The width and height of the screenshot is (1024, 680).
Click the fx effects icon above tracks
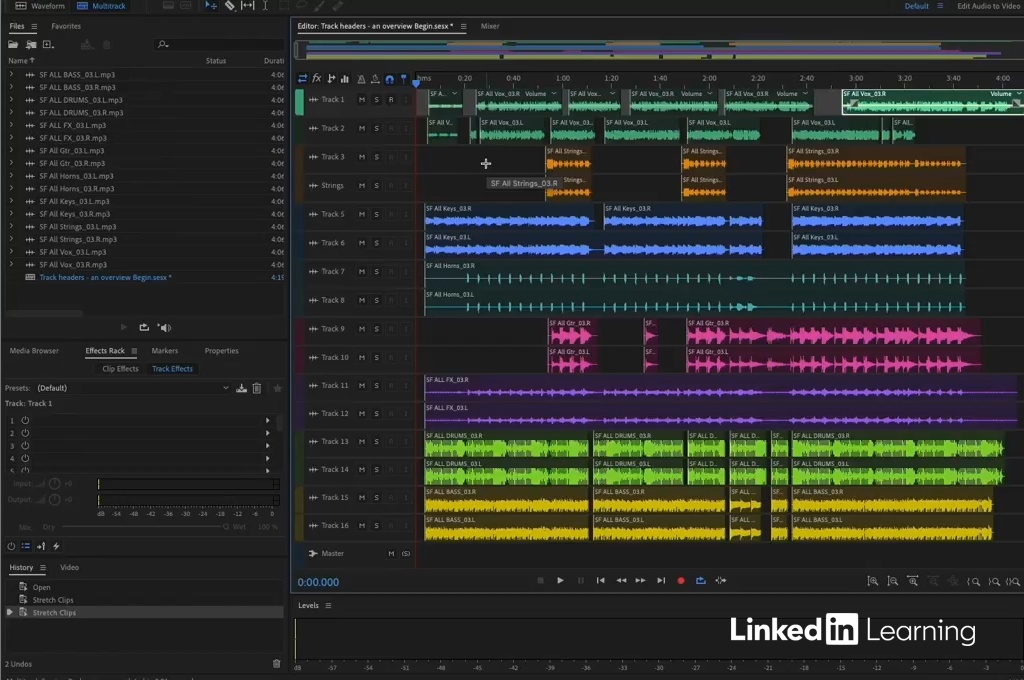pos(317,79)
